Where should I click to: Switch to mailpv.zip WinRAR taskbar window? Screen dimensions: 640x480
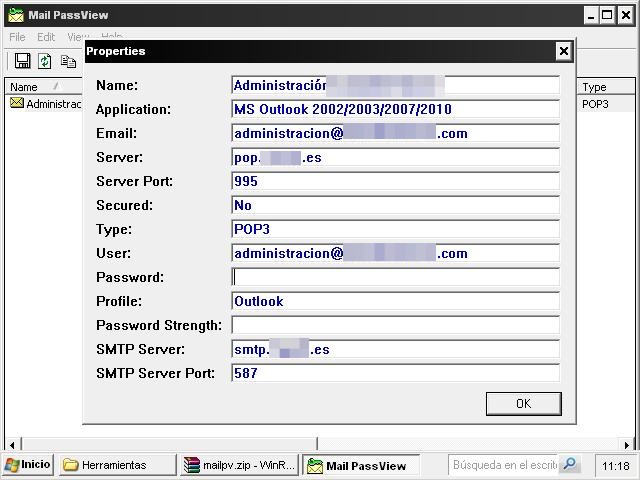pyautogui.click(x=240, y=465)
